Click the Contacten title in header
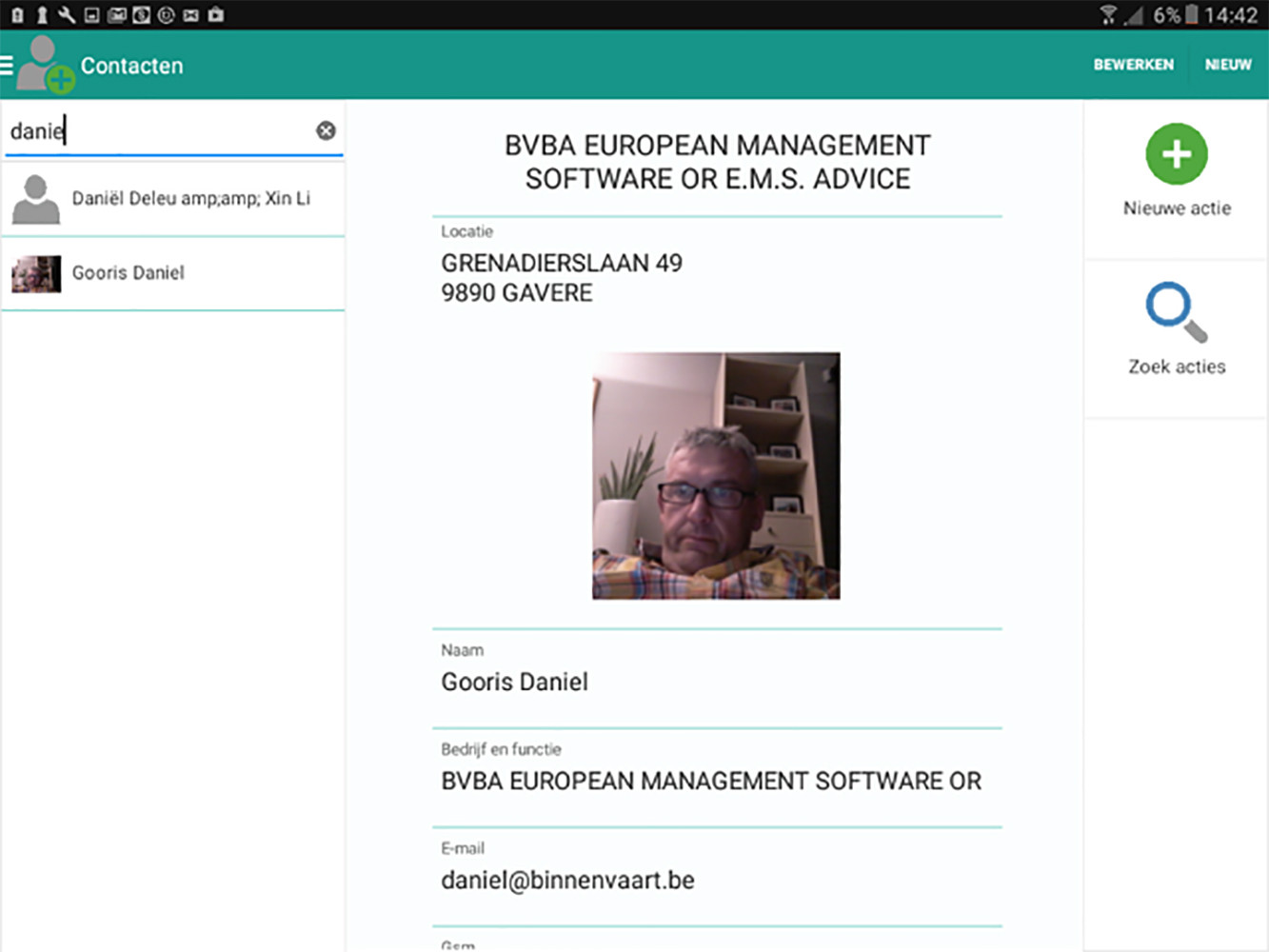1269x952 pixels. tap(131, 66)
